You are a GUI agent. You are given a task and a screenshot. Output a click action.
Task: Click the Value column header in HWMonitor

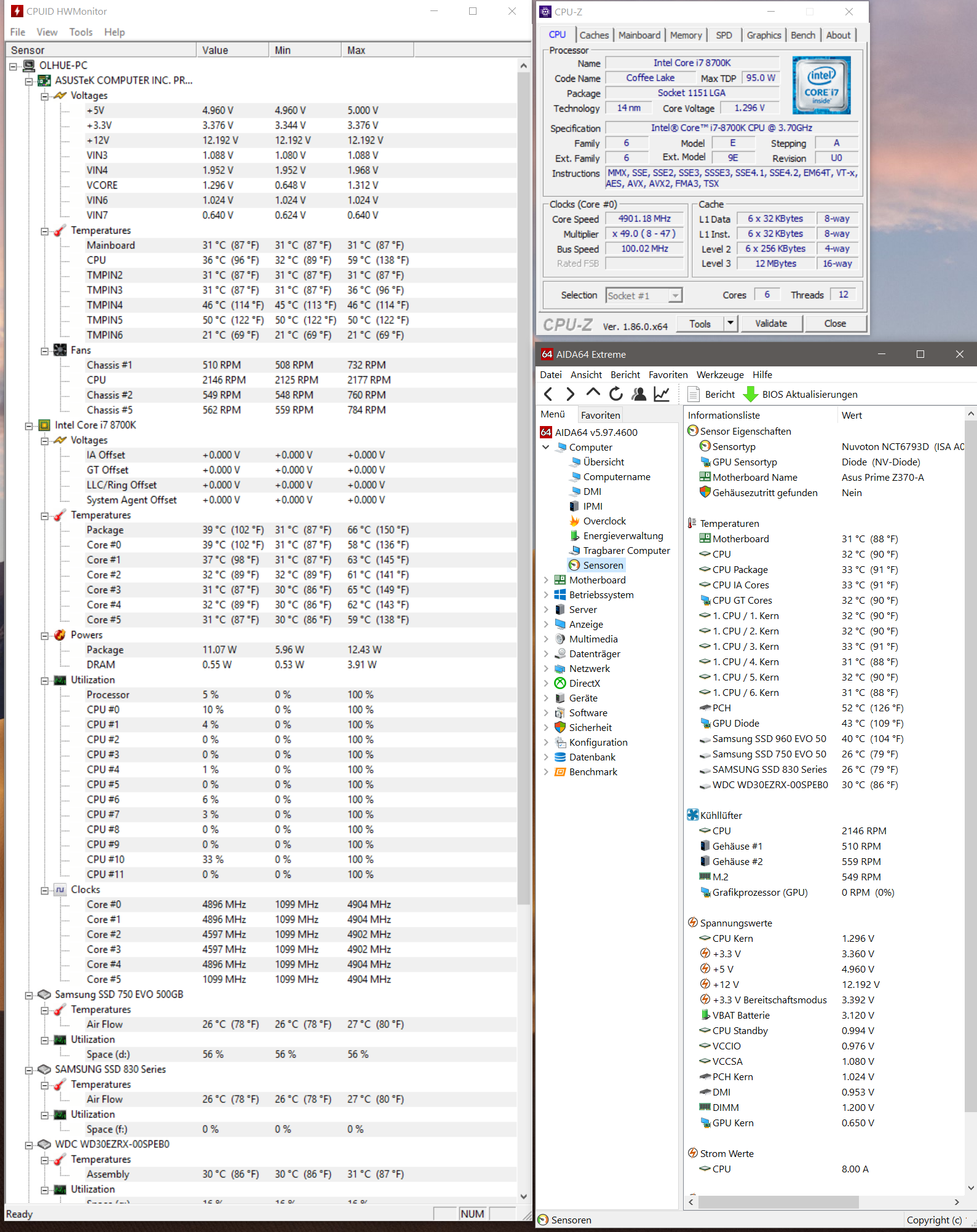tap(232, 50)
